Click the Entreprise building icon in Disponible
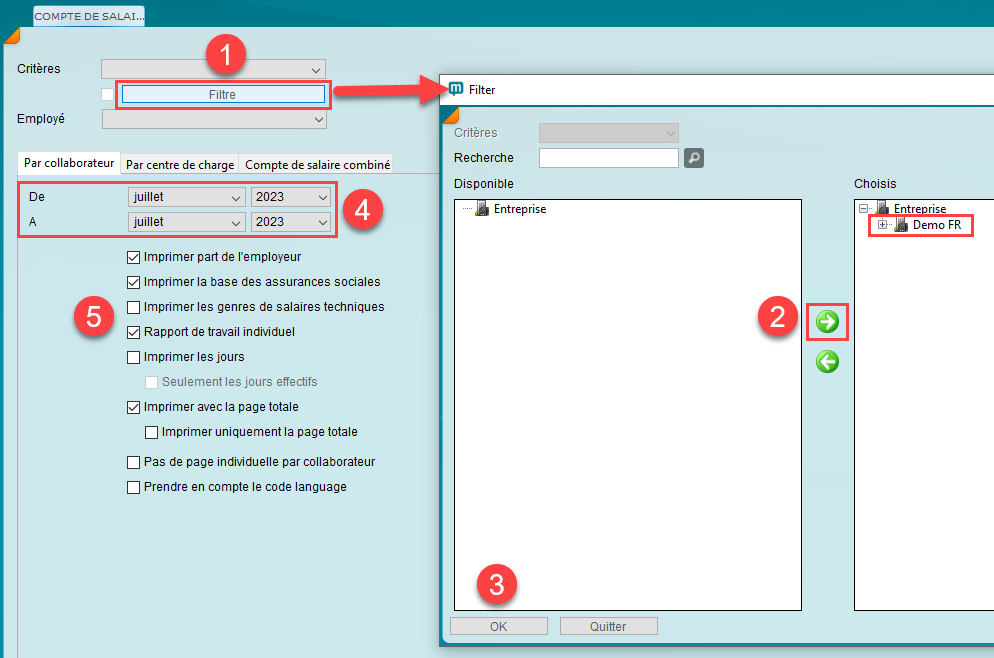The width and height of the screenshot is (994, 658). [482, 209]
